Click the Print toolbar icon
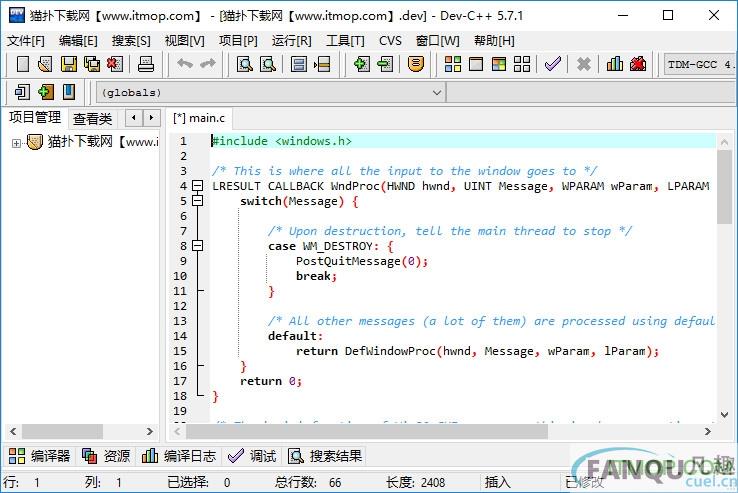 point(146,64)
